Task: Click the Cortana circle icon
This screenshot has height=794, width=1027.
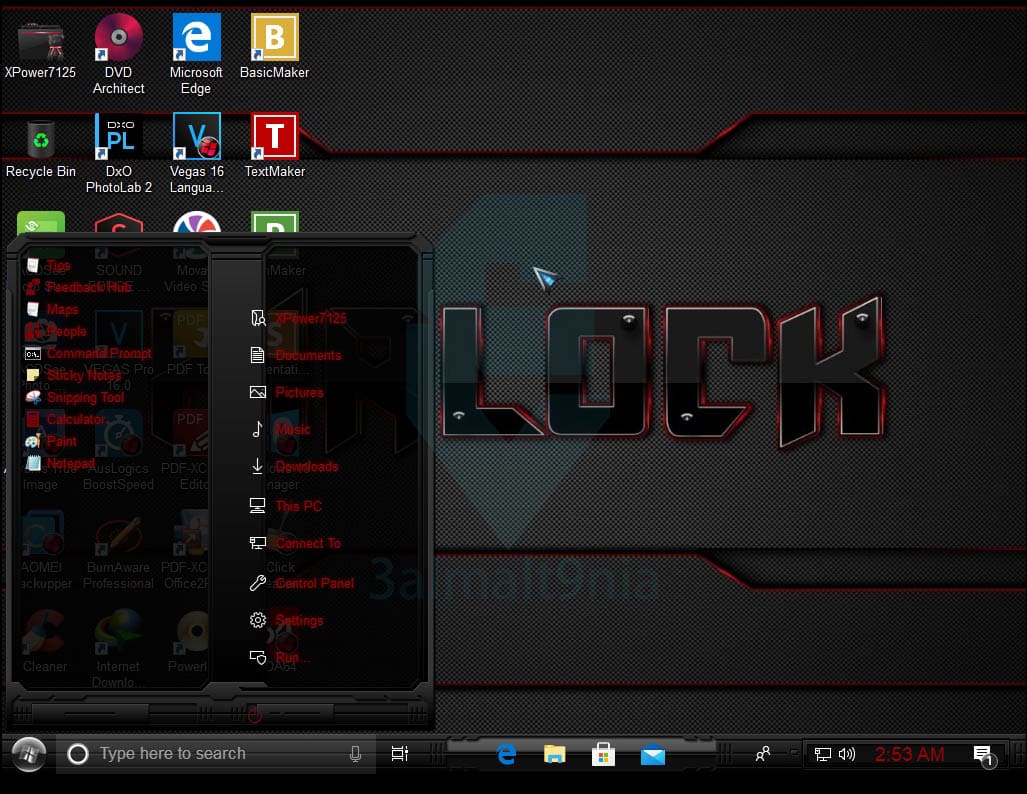Action: (78, 754)
